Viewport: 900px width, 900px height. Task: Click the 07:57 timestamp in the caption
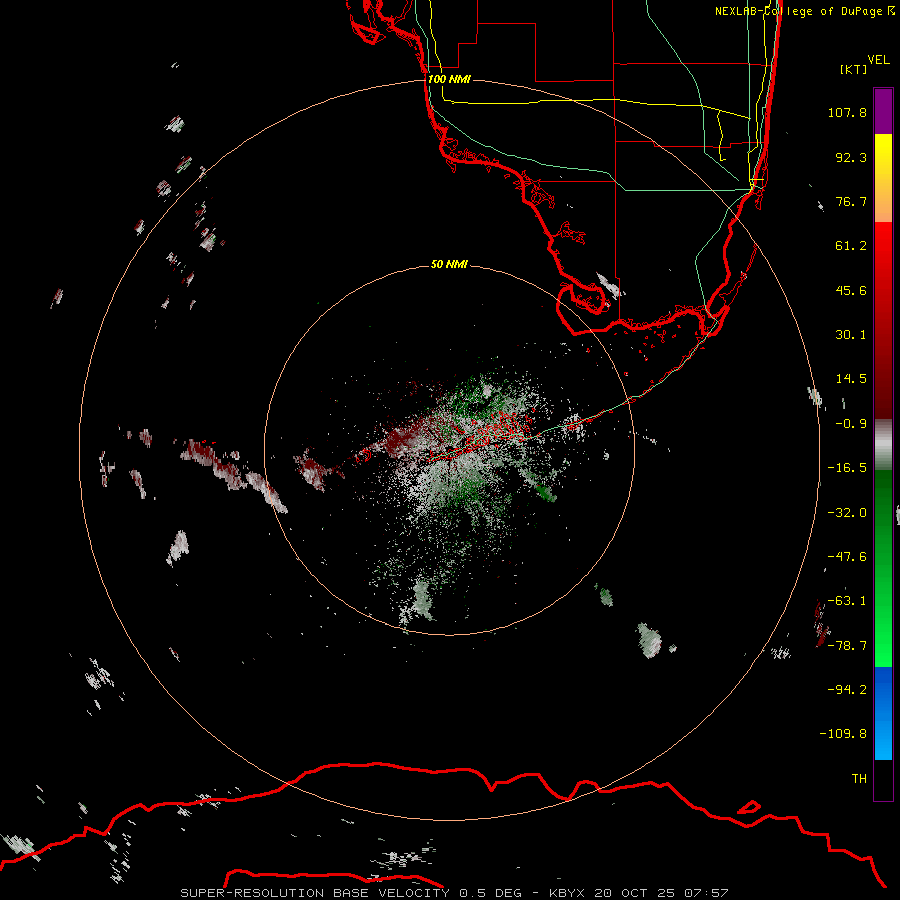click(x=707, y=893)
